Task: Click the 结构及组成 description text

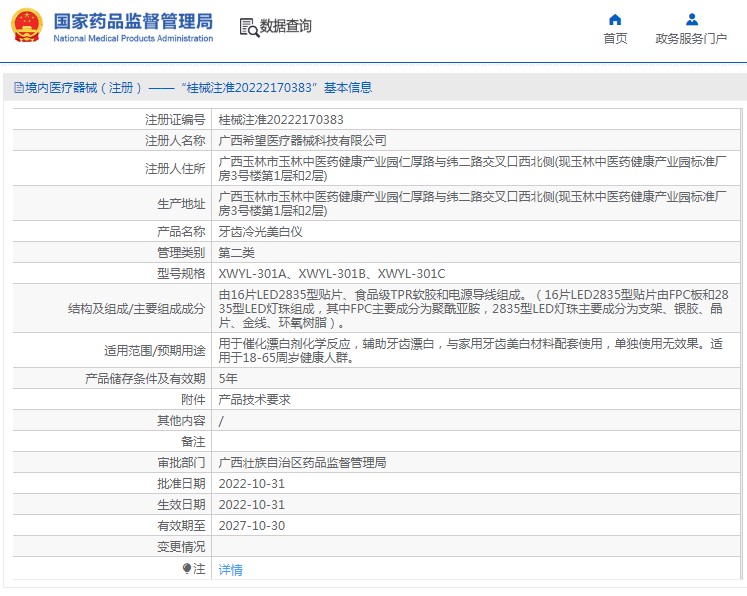Action: tap(474, 309)
